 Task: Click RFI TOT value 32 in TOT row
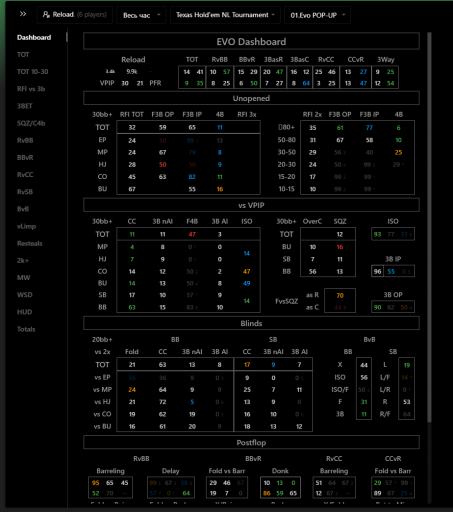point(132,127)
